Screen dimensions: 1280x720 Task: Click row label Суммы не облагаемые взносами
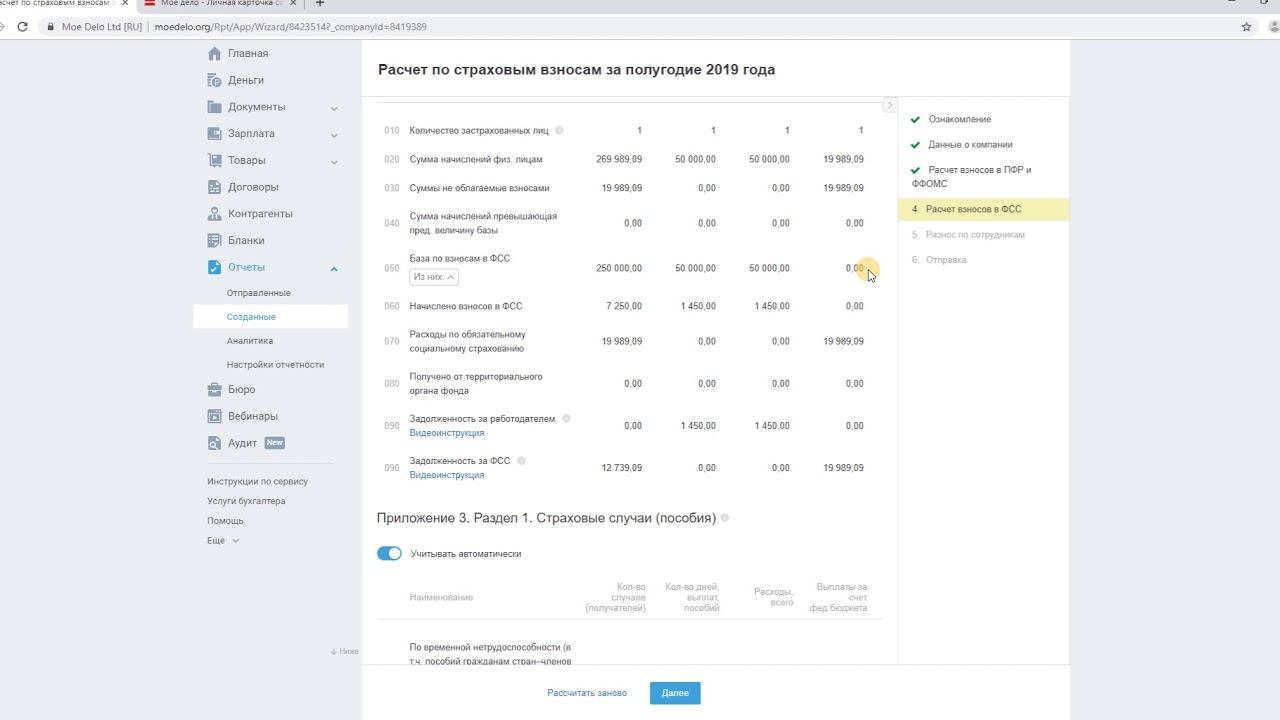click(479, 188)
